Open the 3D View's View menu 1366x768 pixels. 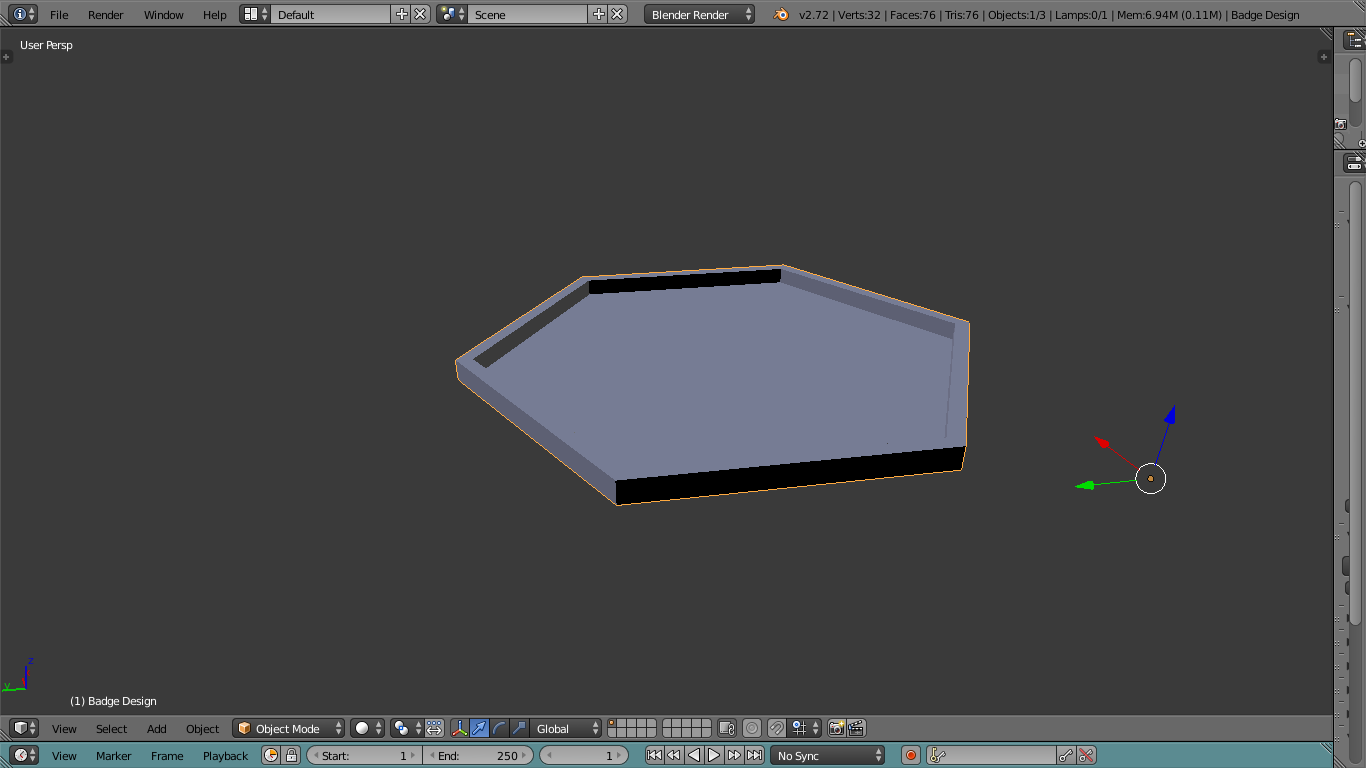[x=64, y=729]
